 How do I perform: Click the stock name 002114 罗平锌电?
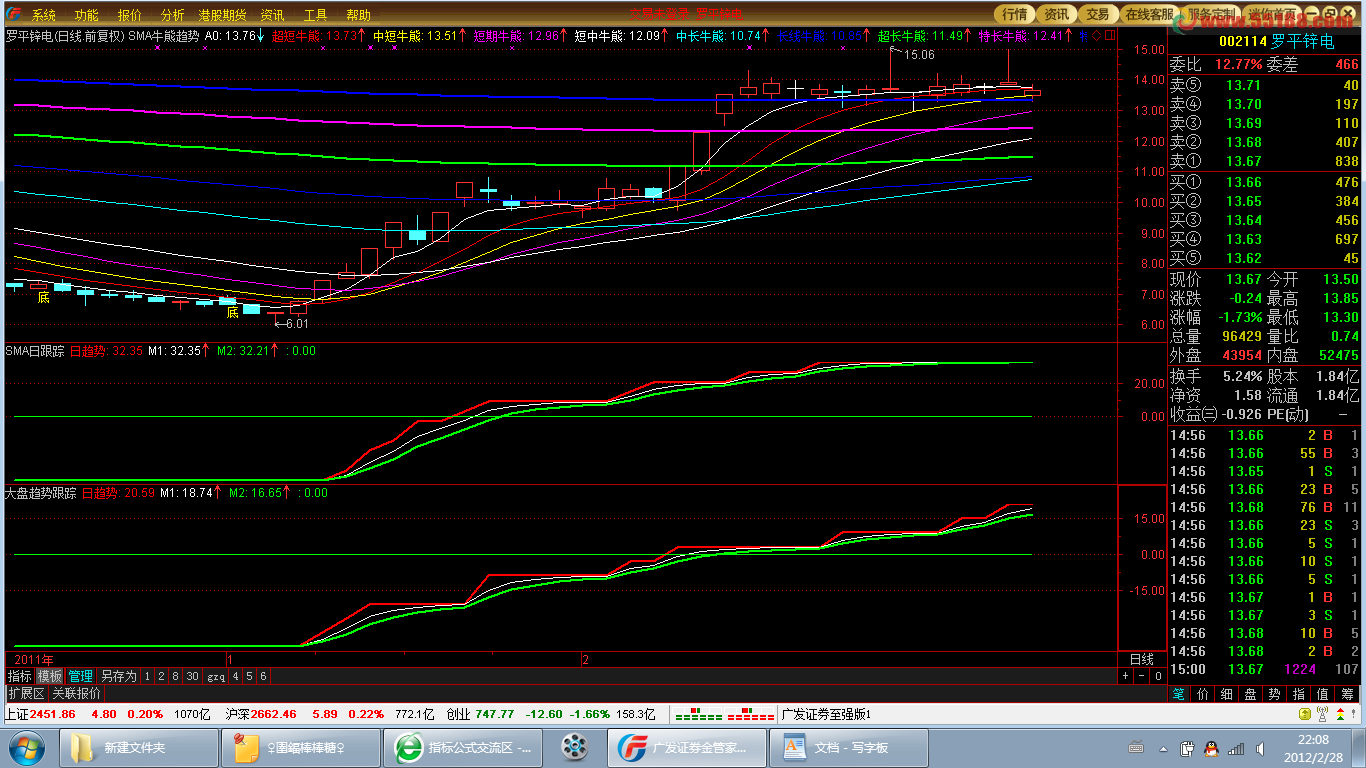1276,41
